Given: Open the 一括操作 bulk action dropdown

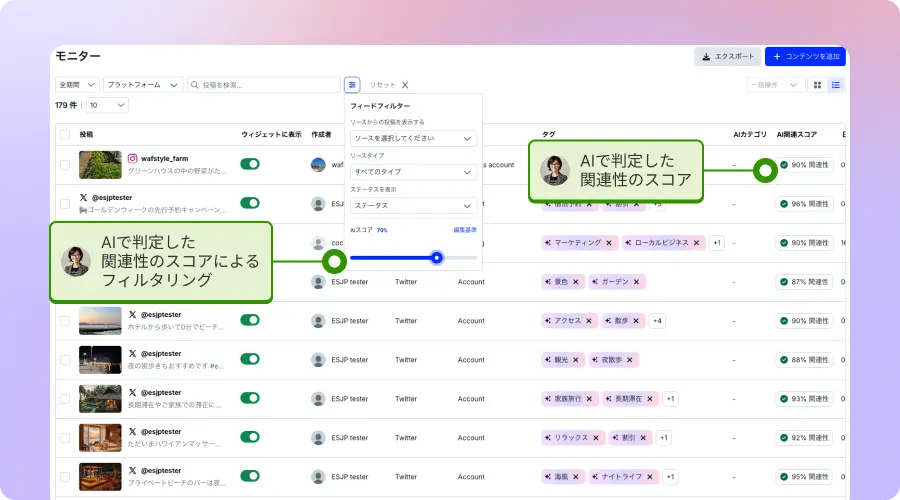Looking at the screenshot, I should [774, 85].
